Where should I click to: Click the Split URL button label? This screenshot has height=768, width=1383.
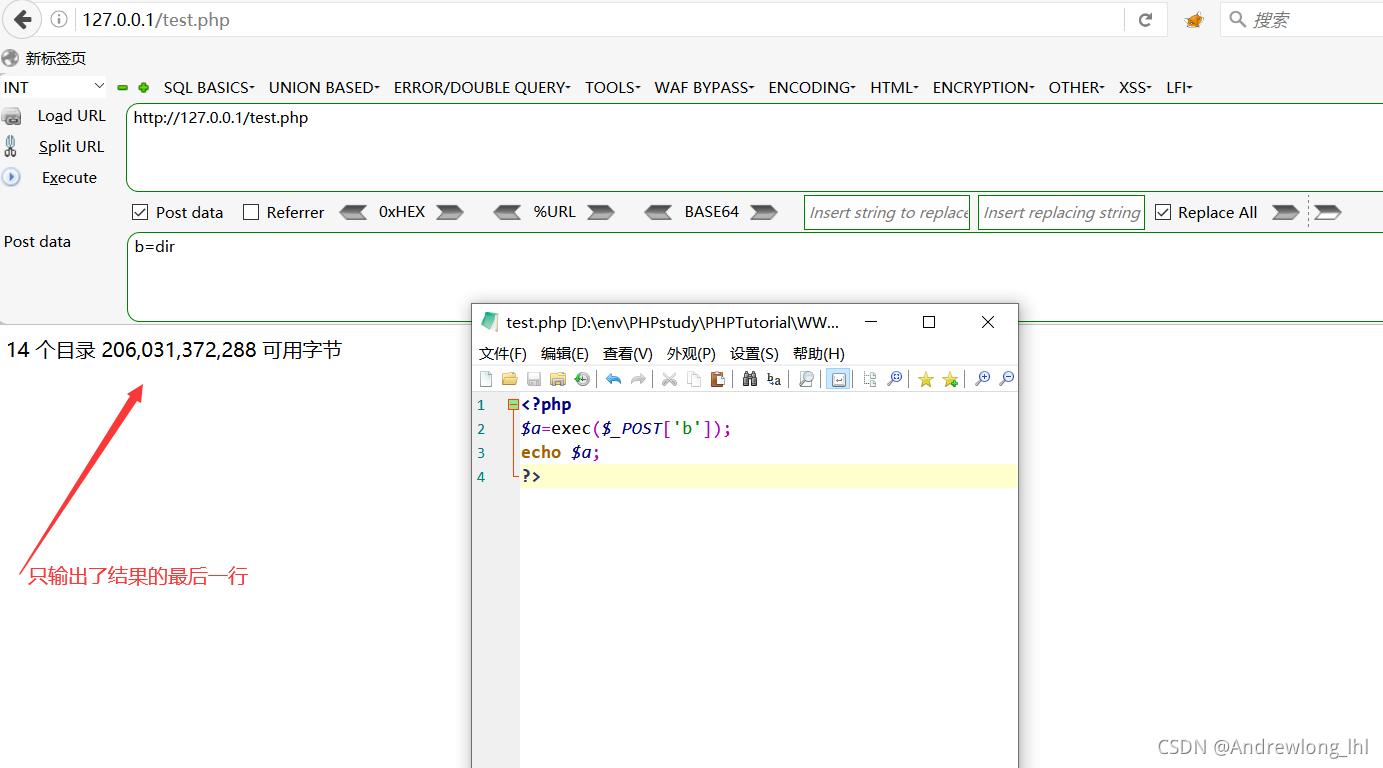coord(71,147)
